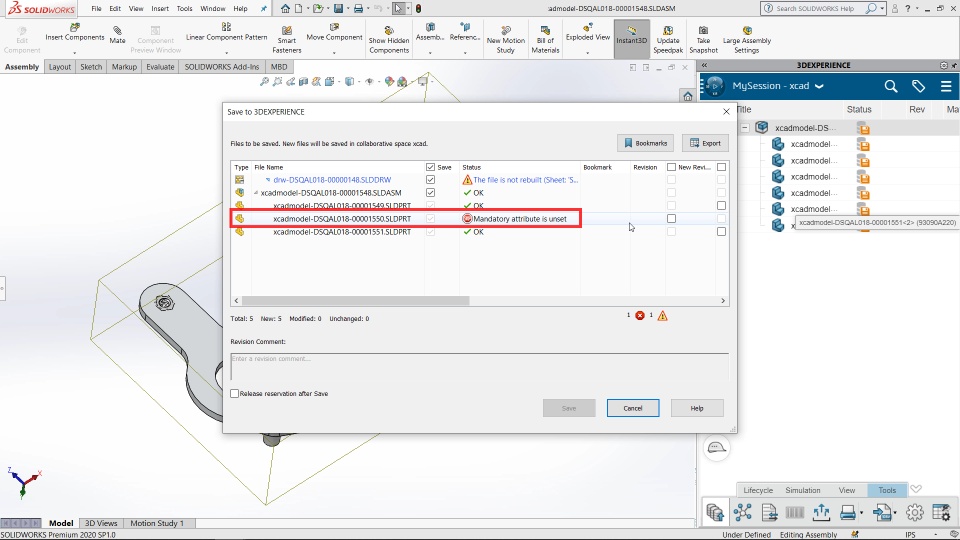Switch to the Lifecycle tab
Screen dimensions: 960x540
pos(758,490)
